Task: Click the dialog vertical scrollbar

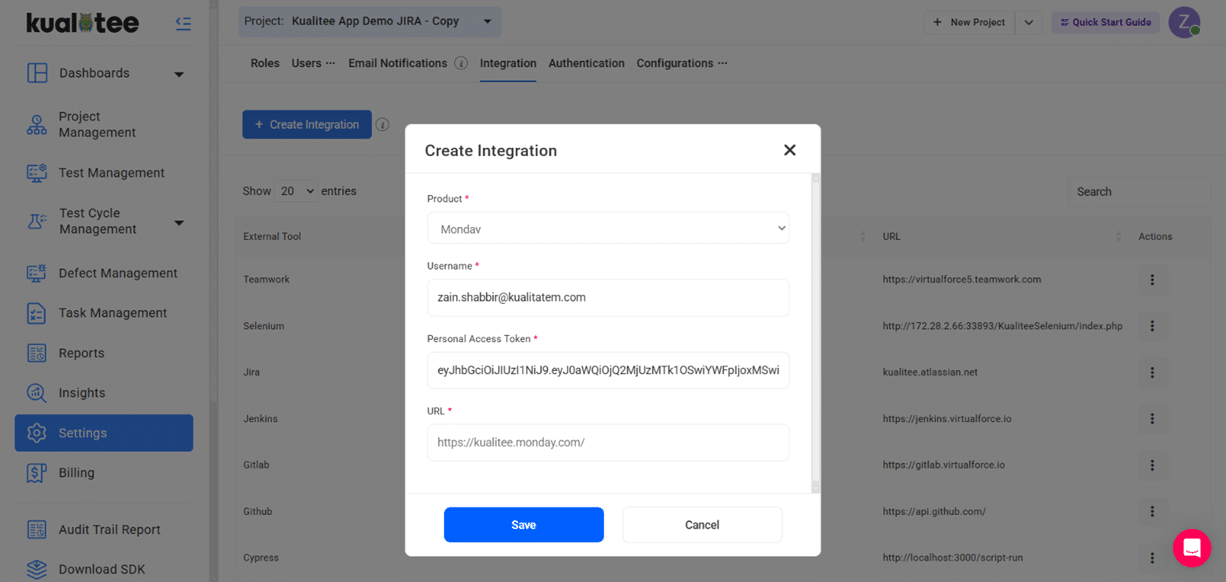Action: 815,333
